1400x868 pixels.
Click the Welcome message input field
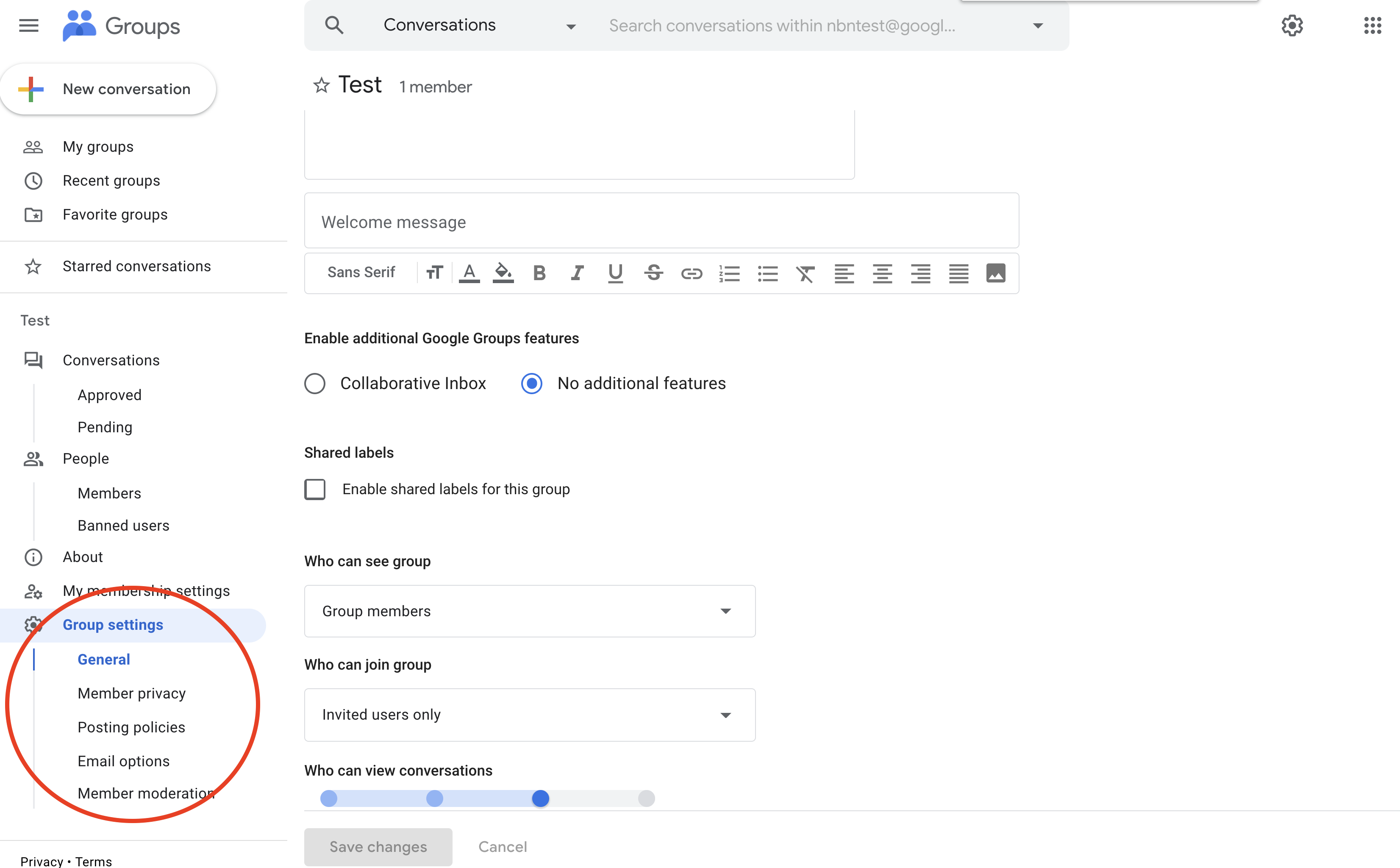click(663, 221)
